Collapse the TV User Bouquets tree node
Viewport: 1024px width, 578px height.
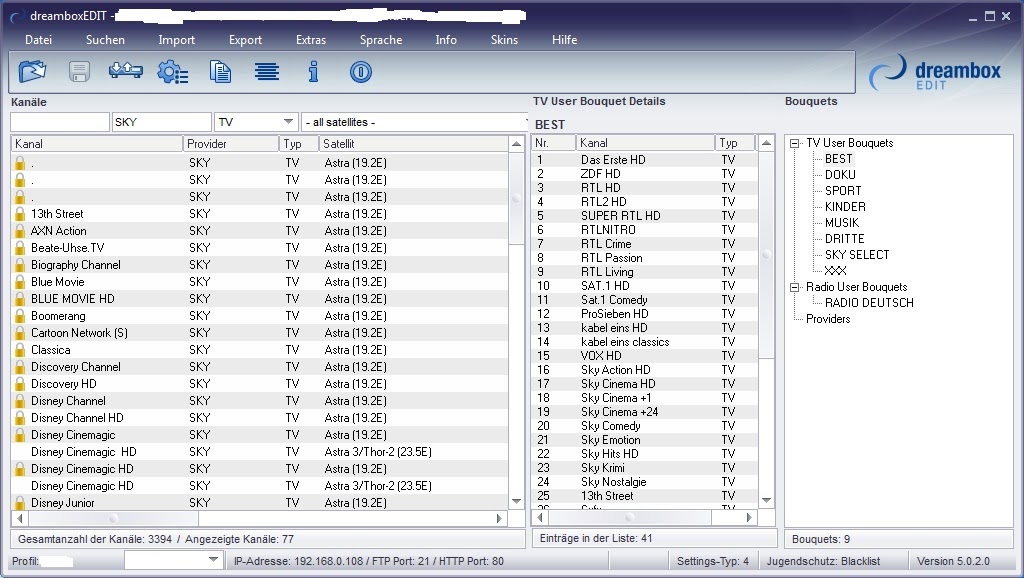pos(794,143)
